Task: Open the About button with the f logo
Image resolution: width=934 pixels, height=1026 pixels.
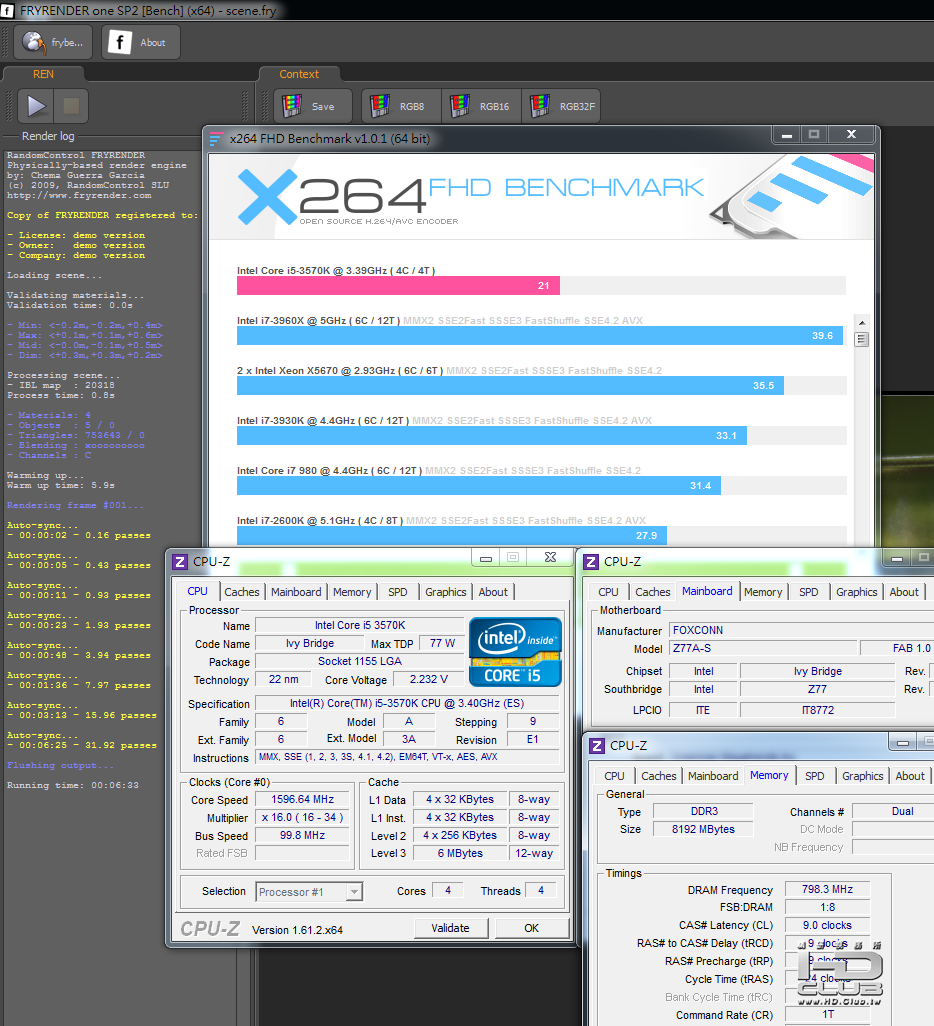Action: click(140, 43)
